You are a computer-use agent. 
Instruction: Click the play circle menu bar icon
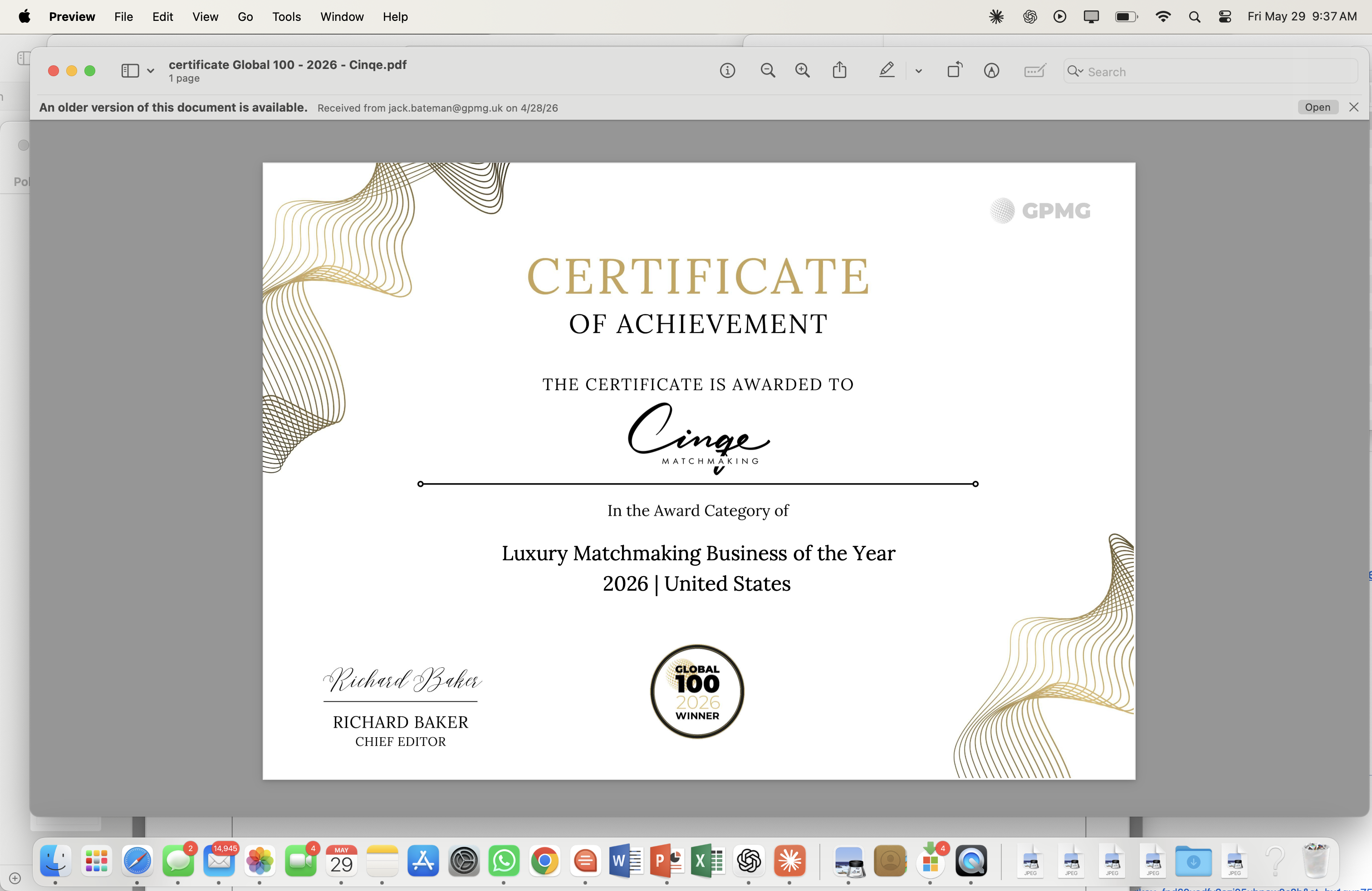click(x=1059, y=17)
